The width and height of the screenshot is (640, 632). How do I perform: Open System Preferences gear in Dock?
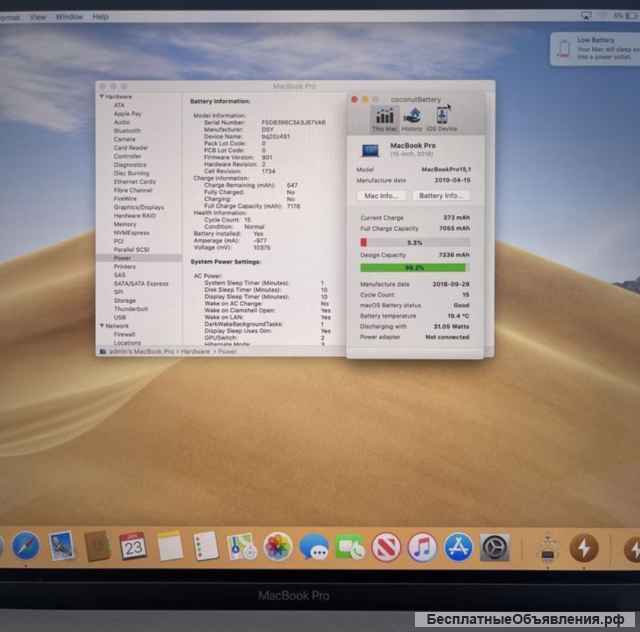(x=494, y=547)
